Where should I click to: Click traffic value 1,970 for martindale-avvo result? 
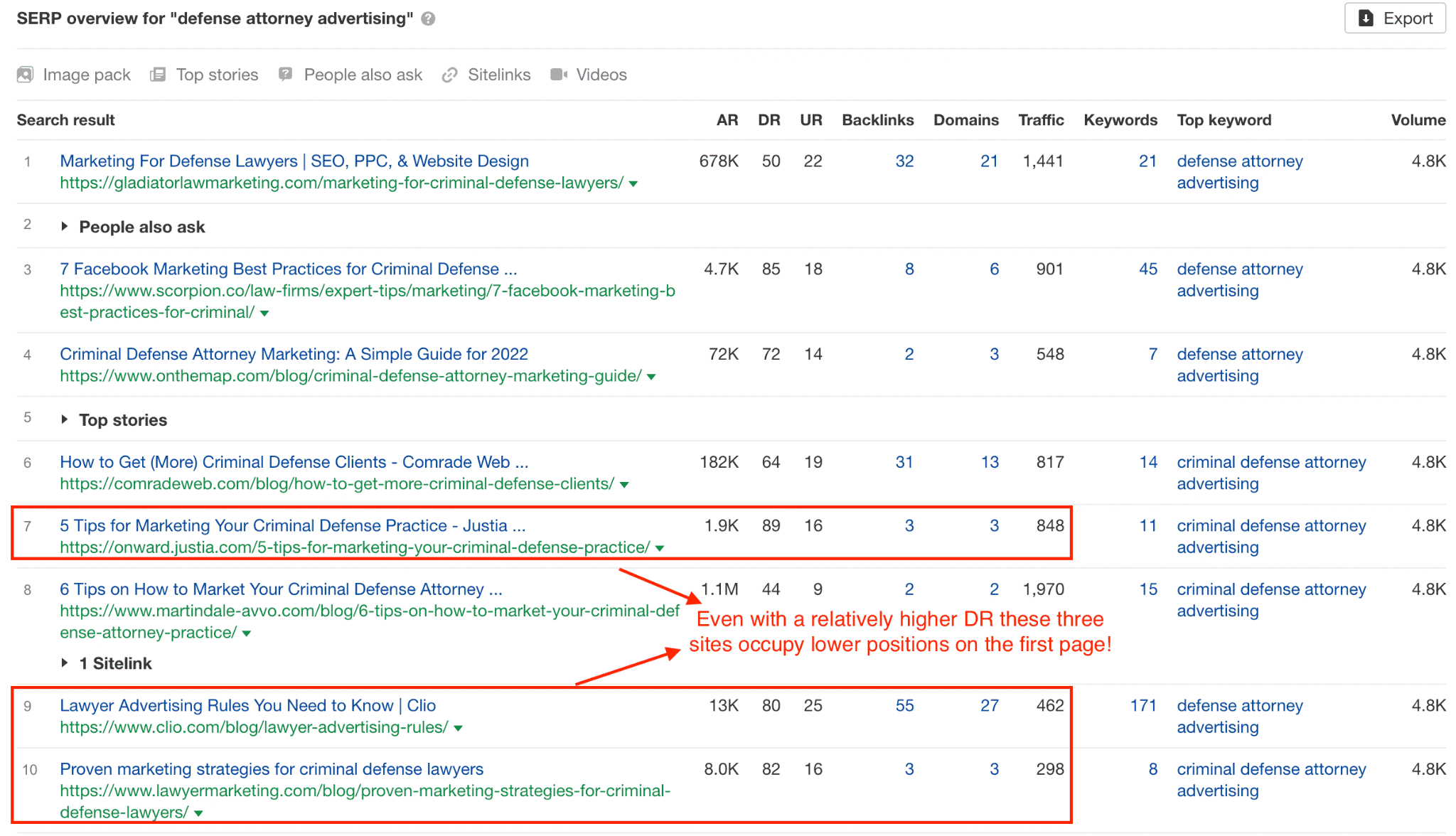[x=1043, y=590]
